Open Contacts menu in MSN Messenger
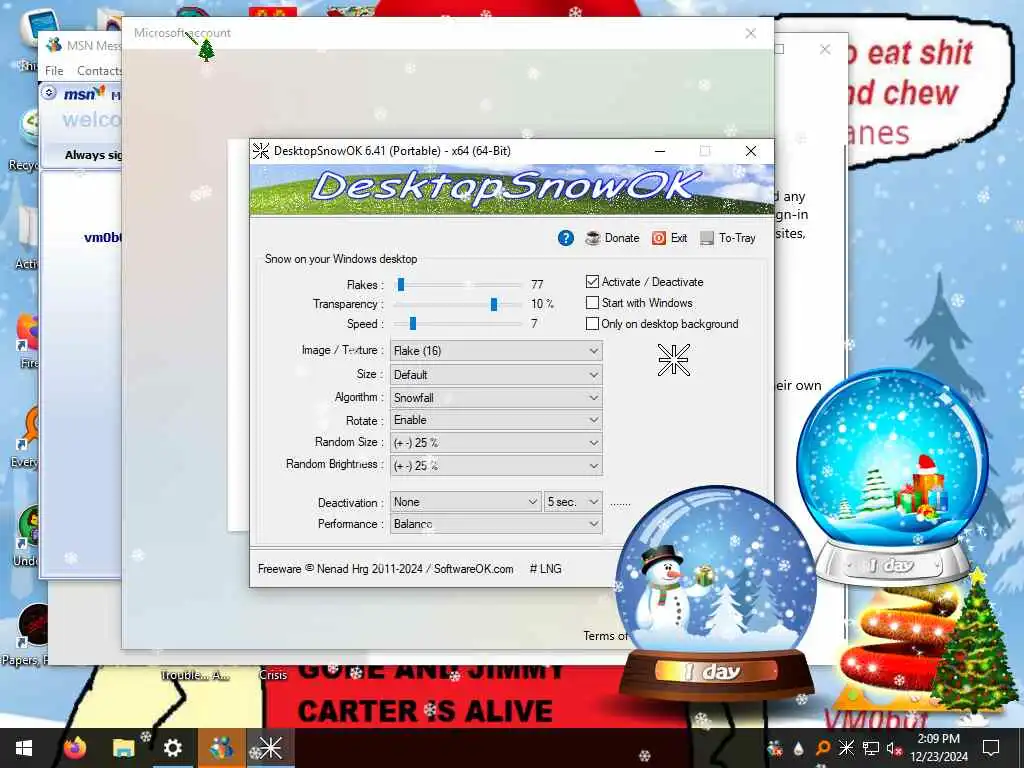Image resolution: width=1024 pixels, height=768 pixels. tap(99, 71)
